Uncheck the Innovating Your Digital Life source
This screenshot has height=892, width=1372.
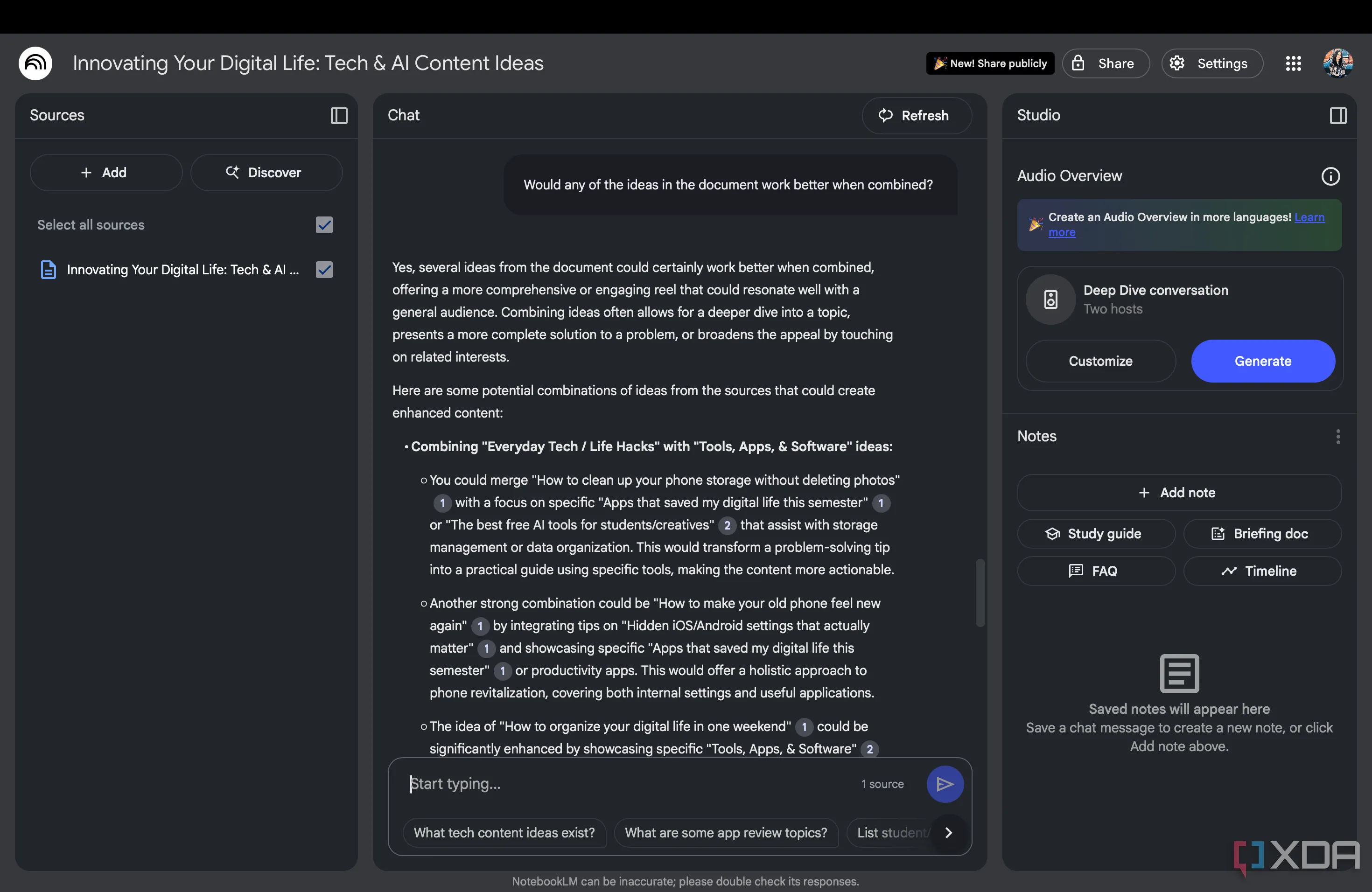pyautogui.click(x=324, y=270)
